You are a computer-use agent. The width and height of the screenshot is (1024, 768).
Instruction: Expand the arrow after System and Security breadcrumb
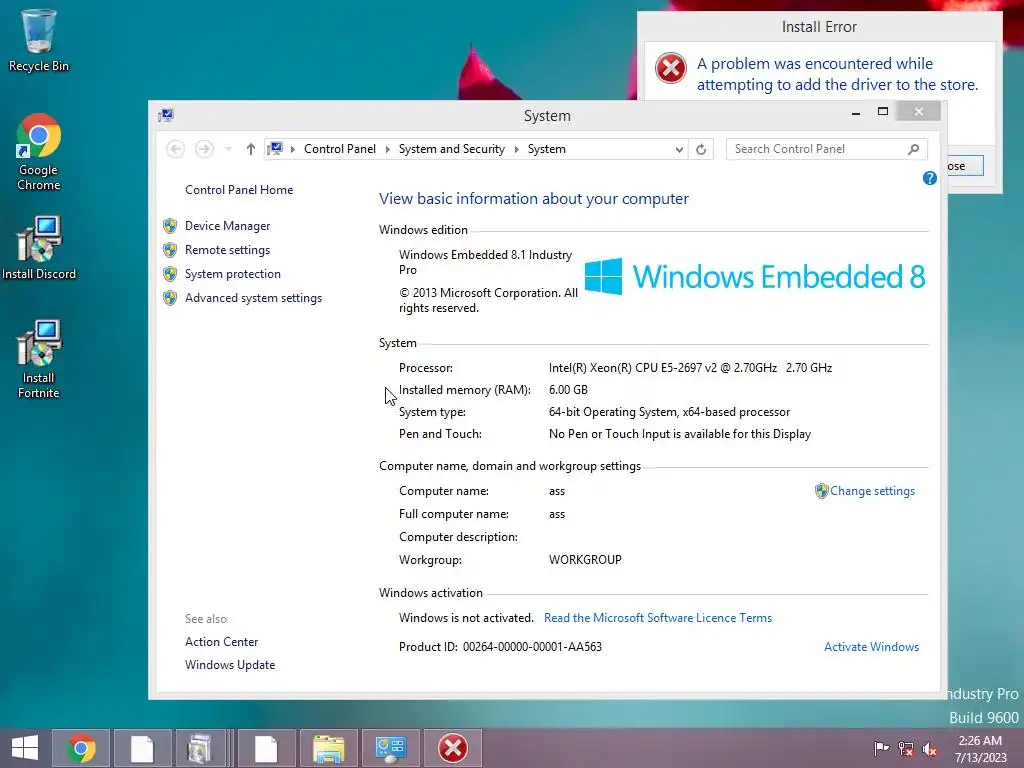click(x=517, y=149)
